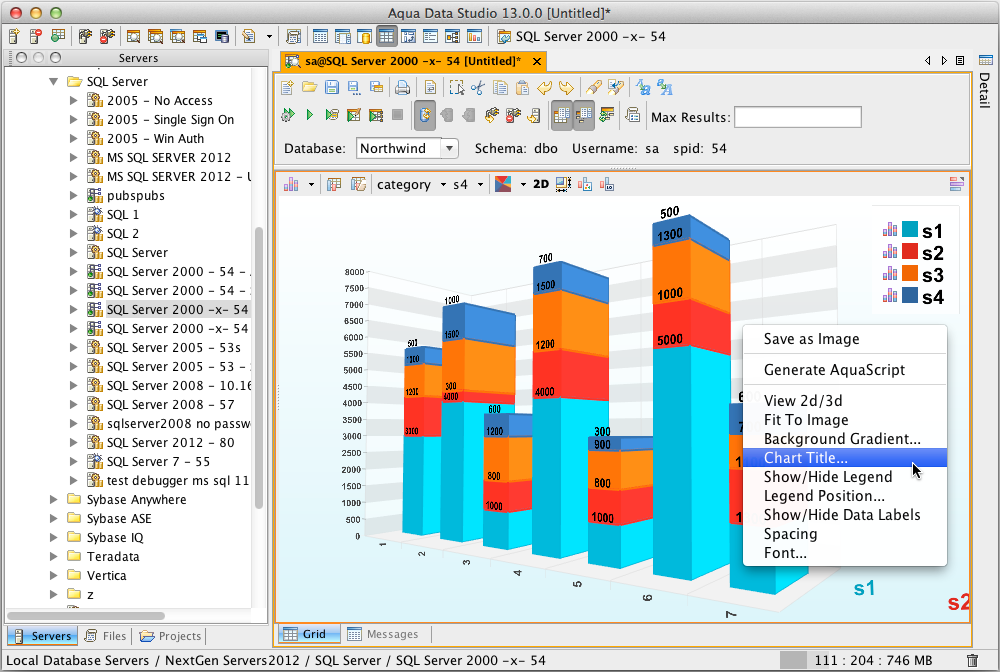
Task: Click the copy chart to grid icon
Action: click(x=334, y=184)
